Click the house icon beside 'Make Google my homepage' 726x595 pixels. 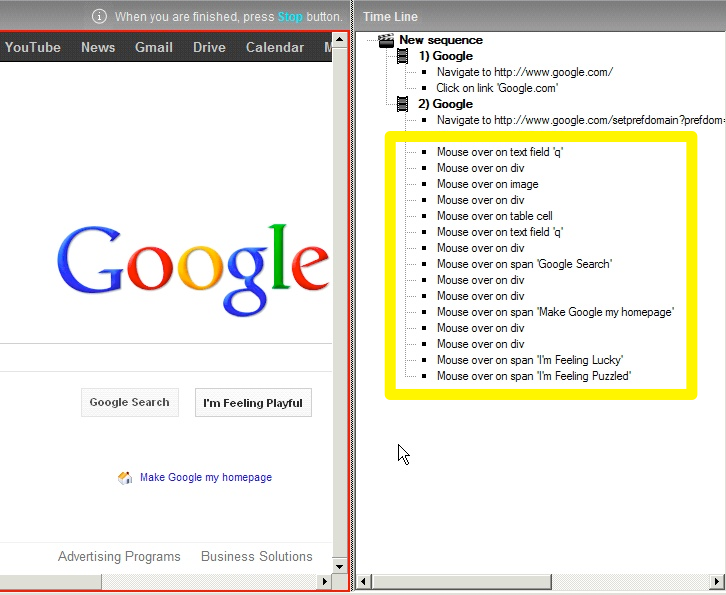point(125,477)
